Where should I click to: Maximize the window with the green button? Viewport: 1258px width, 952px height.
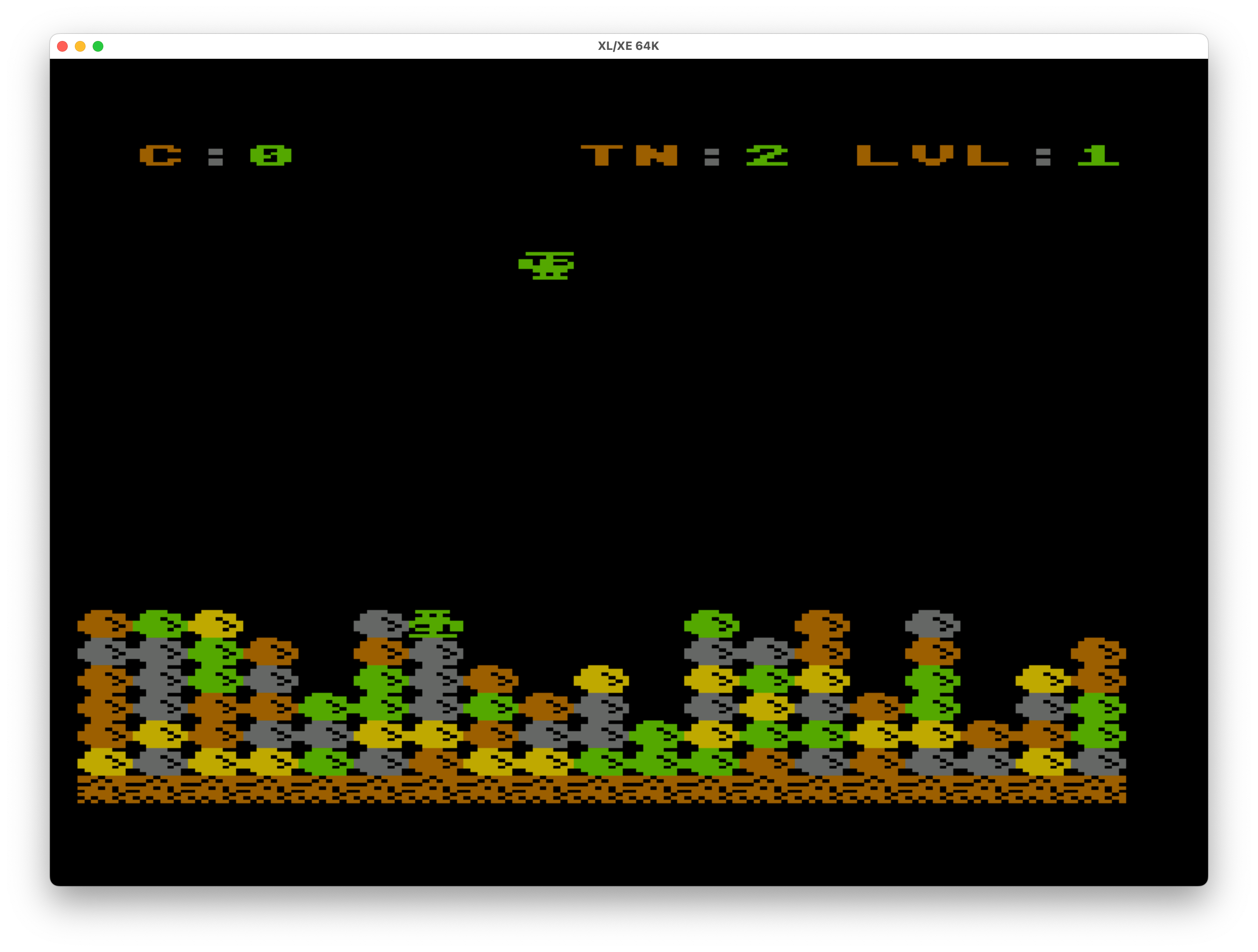[x=98, y=46]
